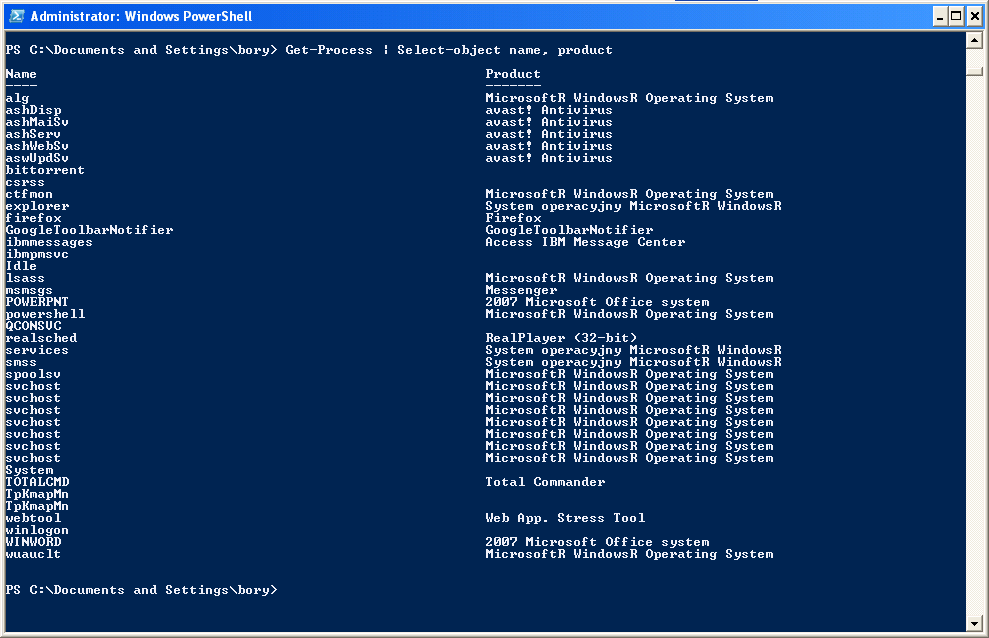The image size is (989, 638).
Task: Minimize the PowerShell window
Action: pos(940,16)
